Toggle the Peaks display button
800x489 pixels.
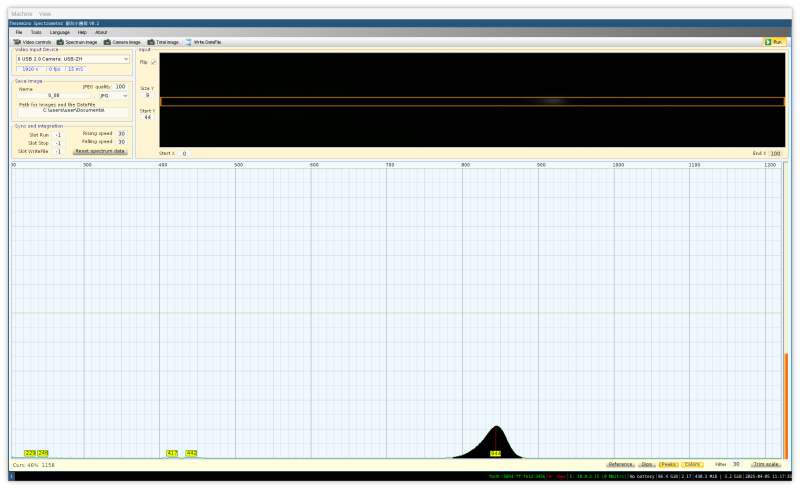coord(667,464)
